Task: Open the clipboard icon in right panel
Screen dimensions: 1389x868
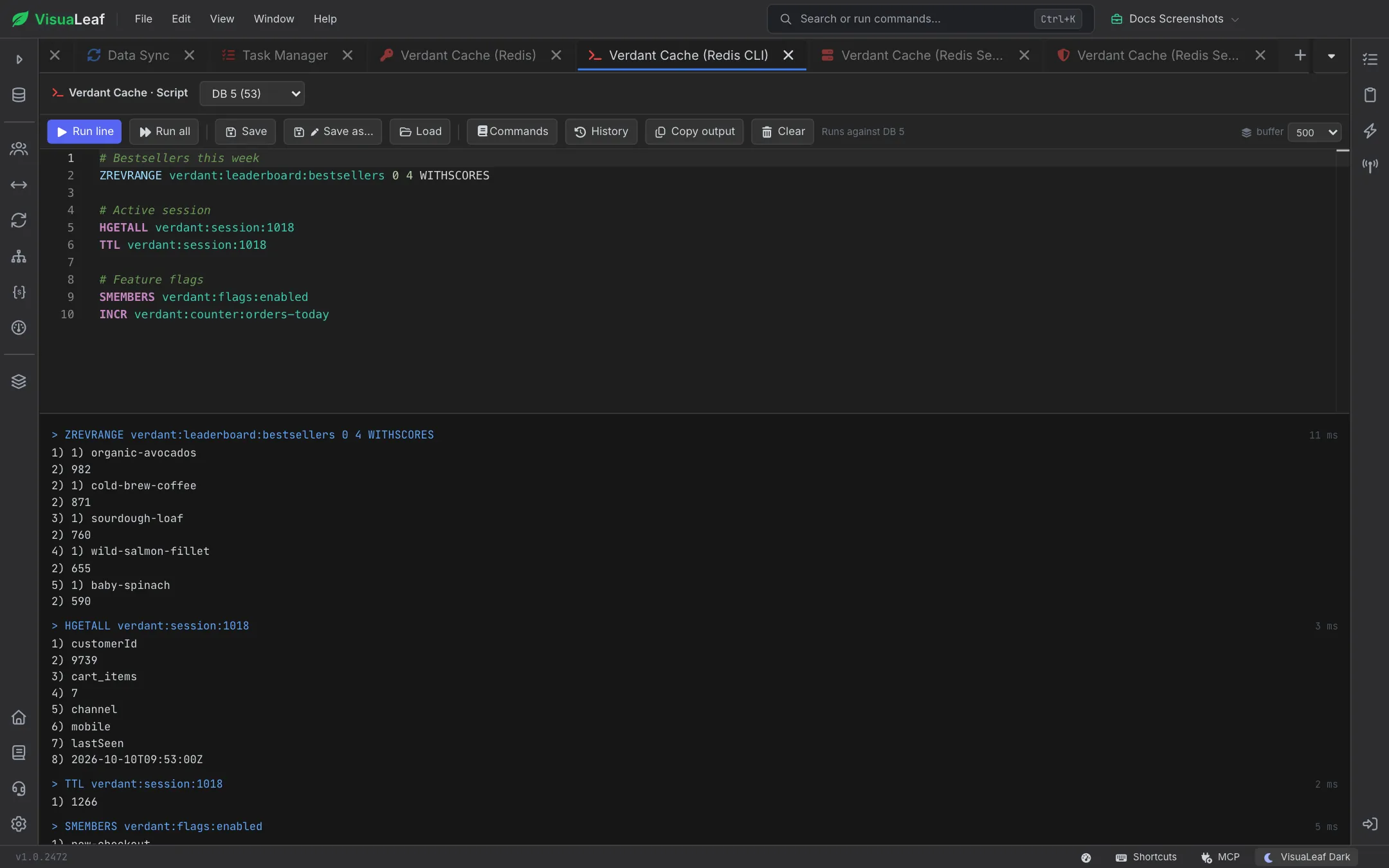Action: coord(1370,95)
